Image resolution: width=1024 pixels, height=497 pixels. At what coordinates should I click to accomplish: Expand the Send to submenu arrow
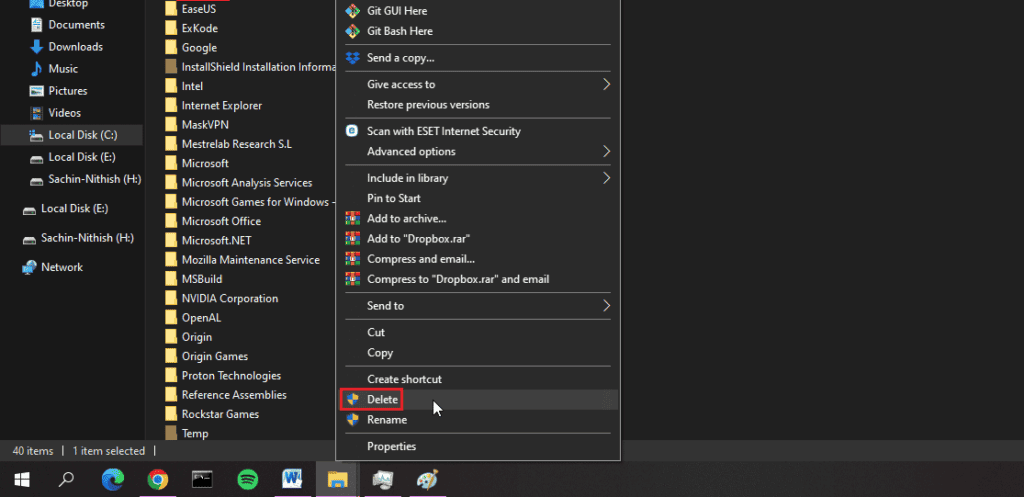(606, 306)
